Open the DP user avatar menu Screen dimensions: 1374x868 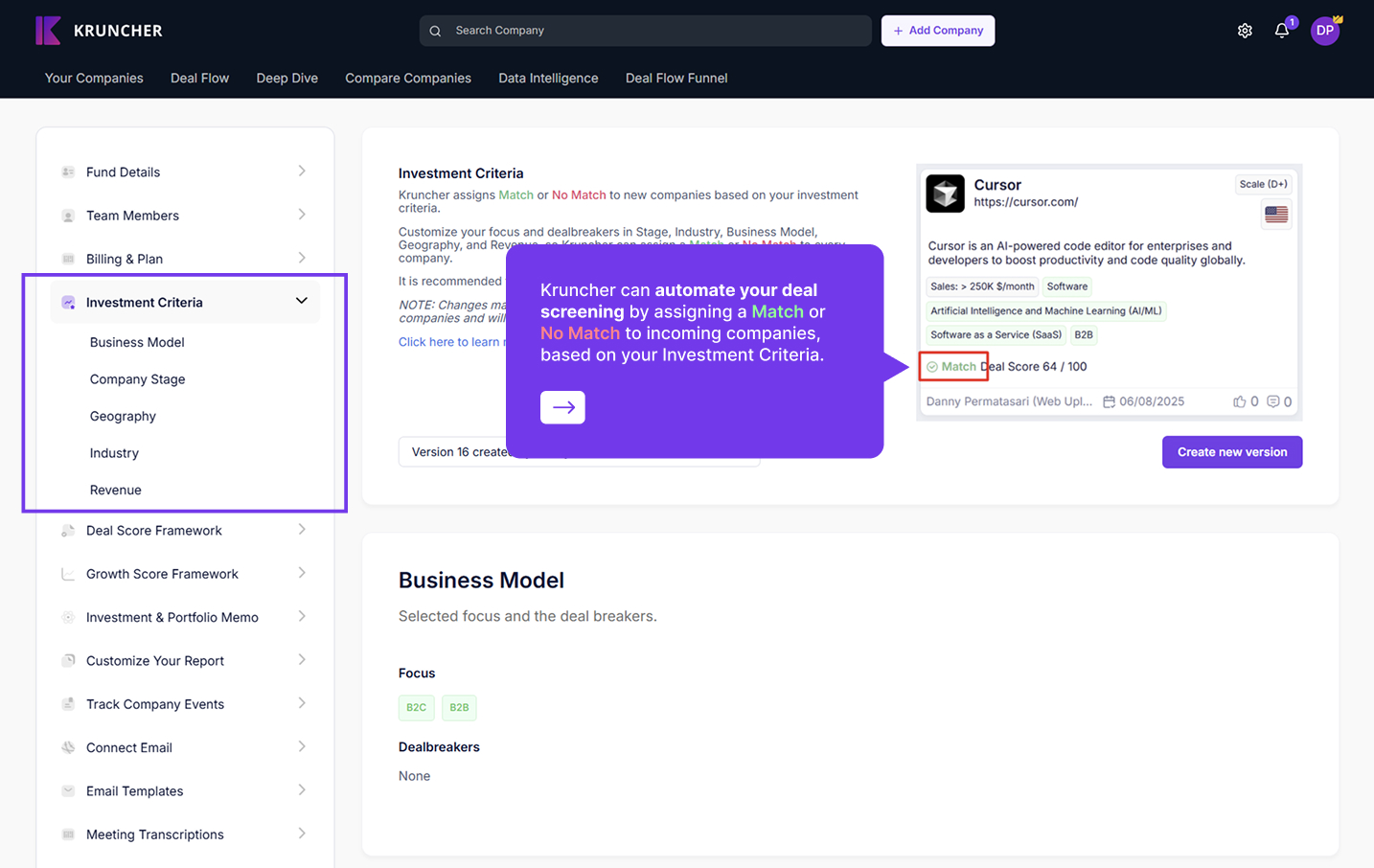(1324, 31)
